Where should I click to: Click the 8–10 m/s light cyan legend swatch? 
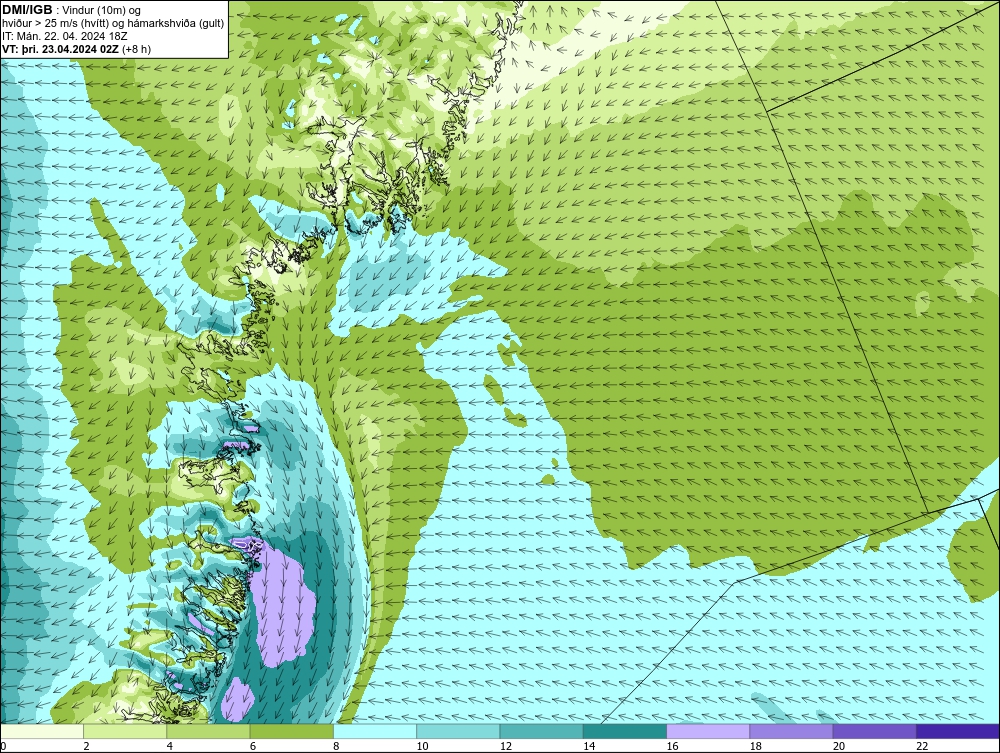coord(374,731)
